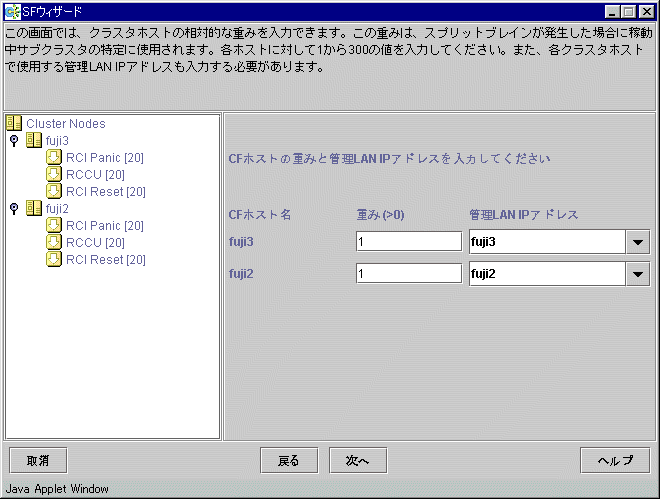Select 'RCI Reset [20]' under fuji3
The image size is (660, 499).
[106, 192]
